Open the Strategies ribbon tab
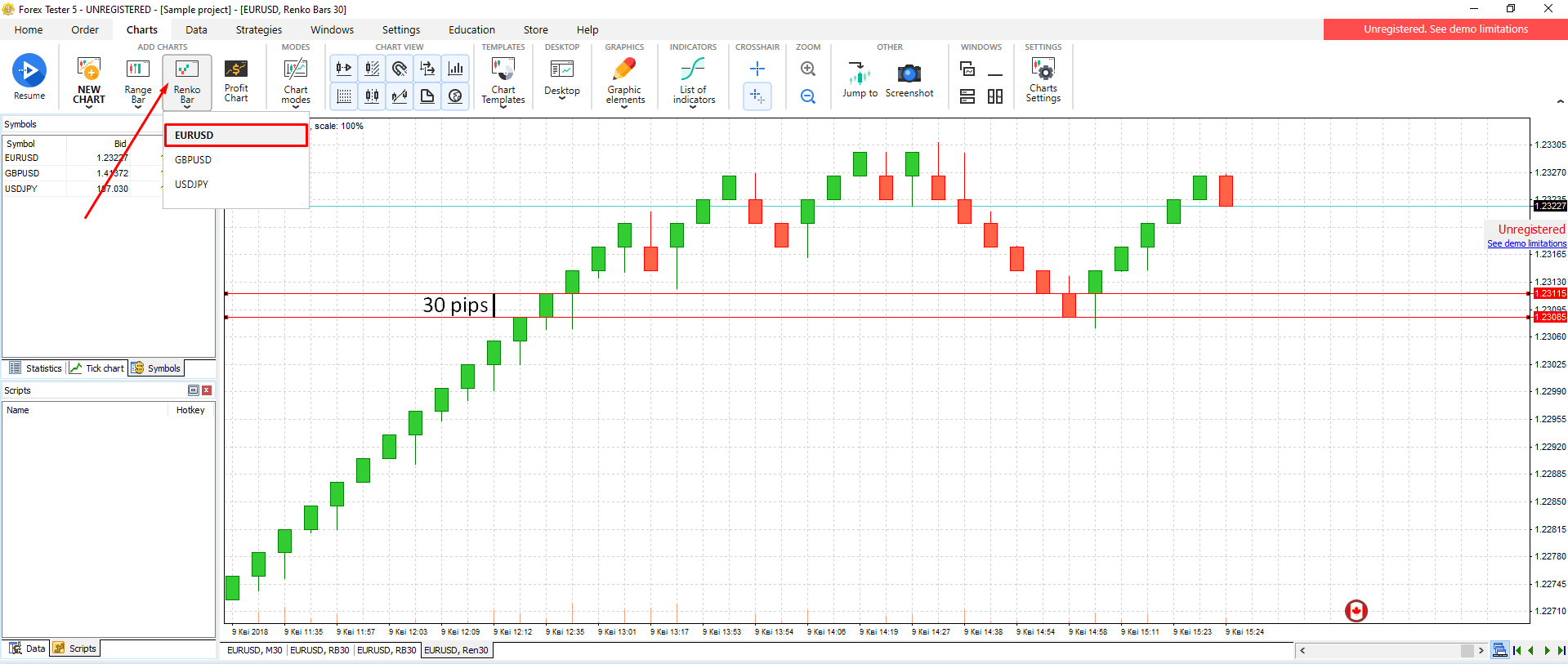This screenshot has width=1568, height=664. pos(258,30)
